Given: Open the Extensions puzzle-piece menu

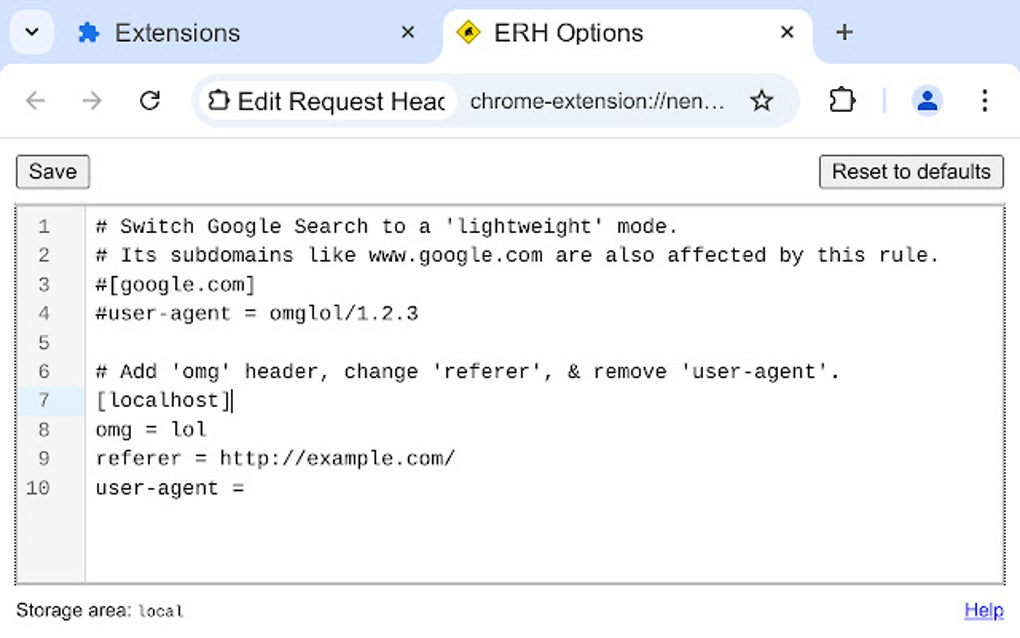Looking at the screenshot, I should click(842, 100).
